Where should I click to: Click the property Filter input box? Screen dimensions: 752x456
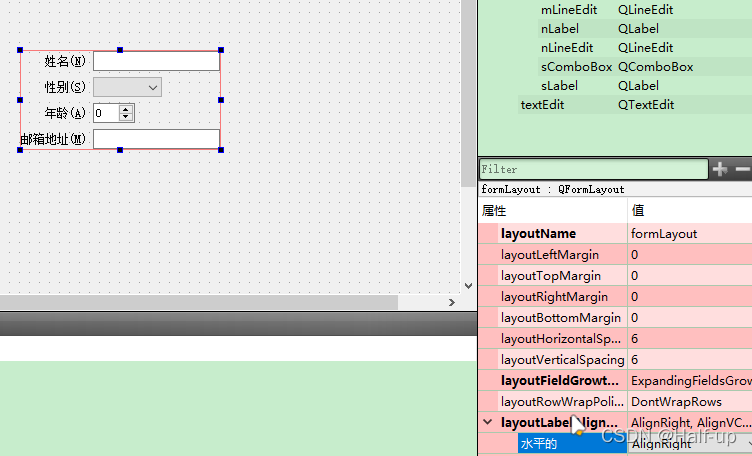(x=594, y=169)
